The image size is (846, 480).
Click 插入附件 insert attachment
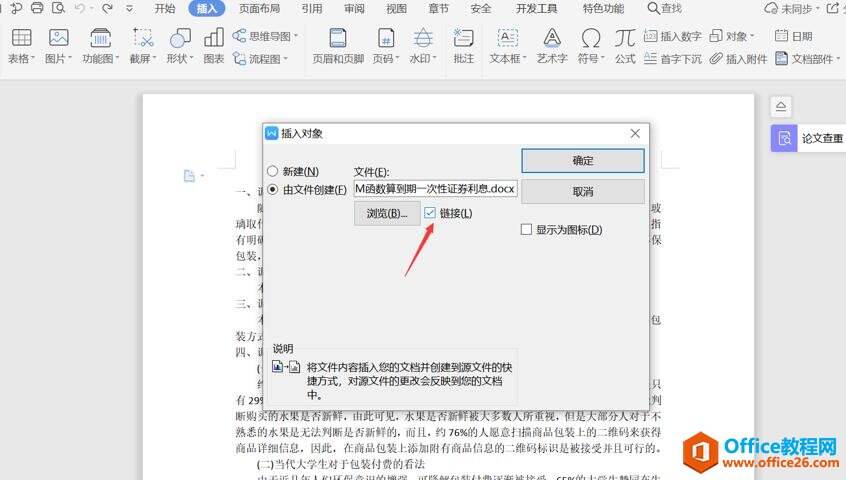(738, 58)
